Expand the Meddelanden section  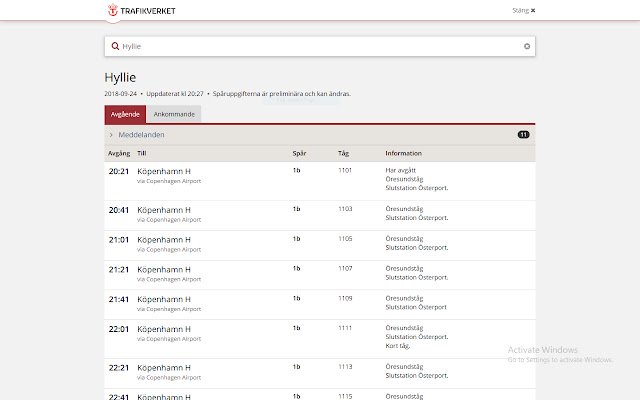tap(320, 135)
